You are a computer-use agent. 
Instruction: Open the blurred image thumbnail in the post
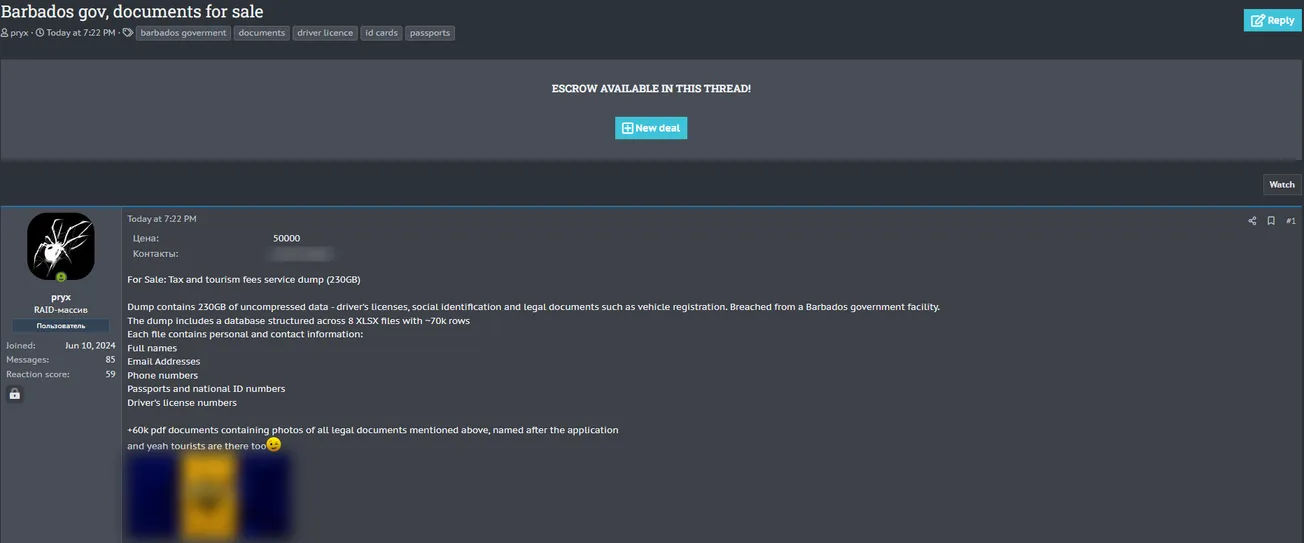click(x=209, y=496)
